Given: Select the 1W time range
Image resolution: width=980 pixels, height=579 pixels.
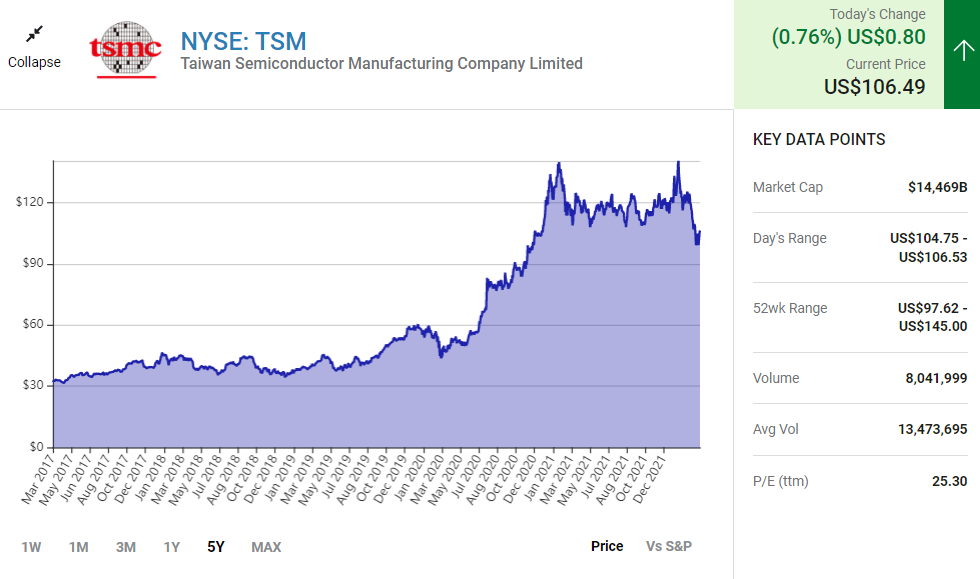Looking at the screenshot, I should click(x=32, y=547).
